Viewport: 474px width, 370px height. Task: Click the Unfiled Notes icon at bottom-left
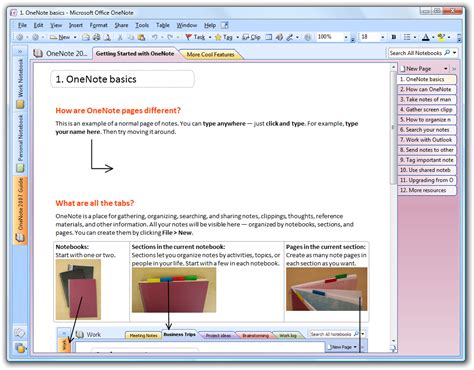pyautogui.click(x=20, y=333)
